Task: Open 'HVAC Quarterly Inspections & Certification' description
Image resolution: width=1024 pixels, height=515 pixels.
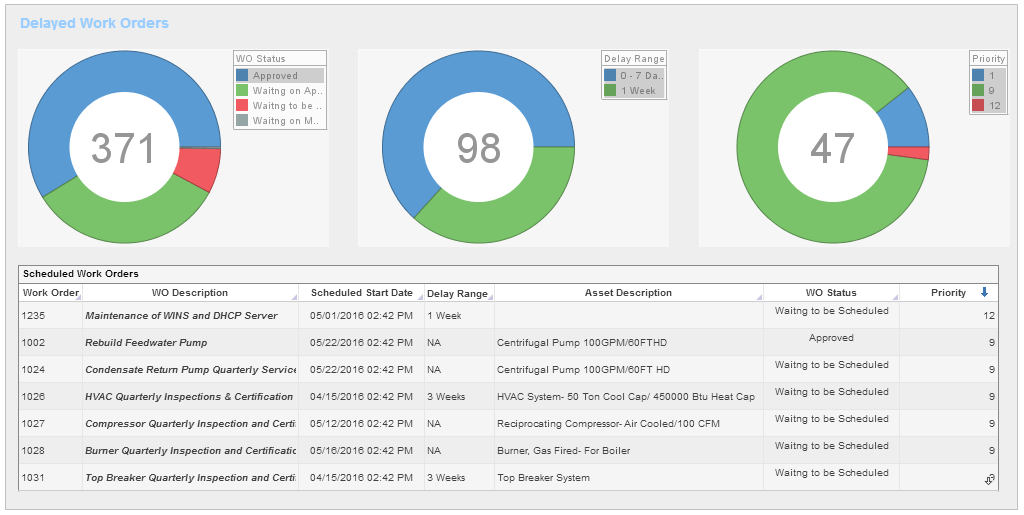Action: click(x=189, y=396)
